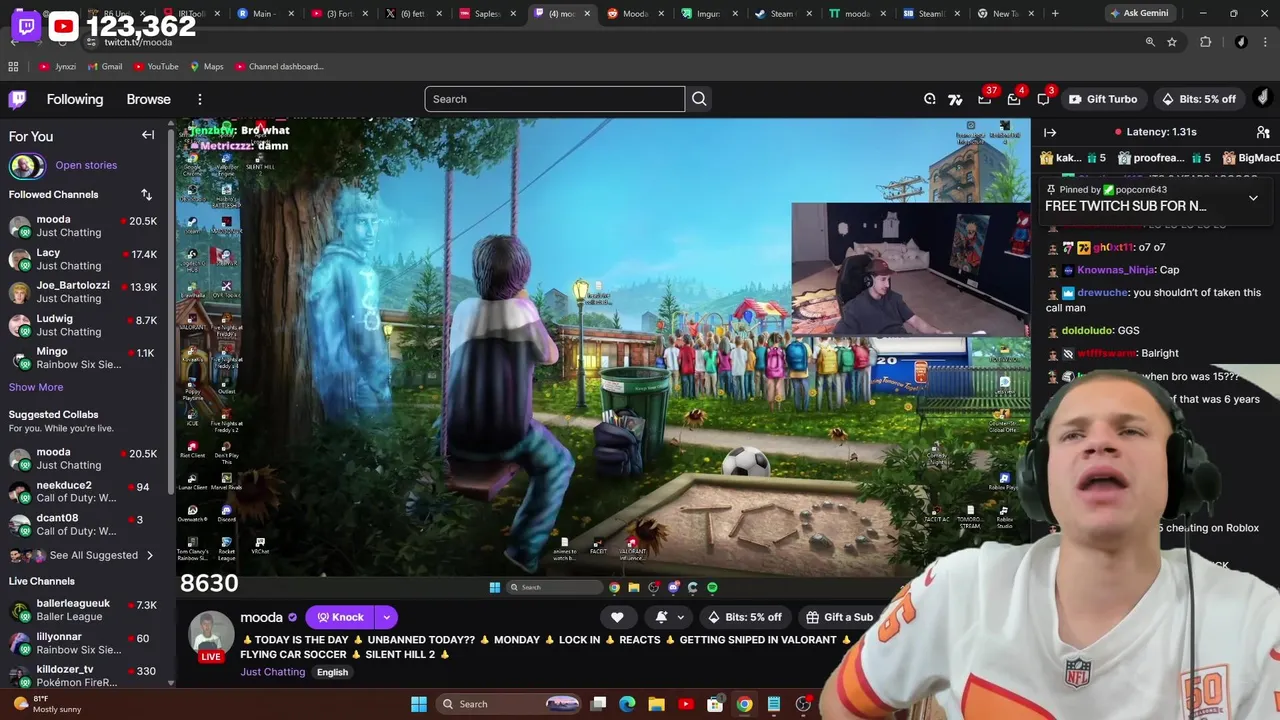Open Task View on taskbar
Viewport: 1280px width, 720px height.
(598, 704)
